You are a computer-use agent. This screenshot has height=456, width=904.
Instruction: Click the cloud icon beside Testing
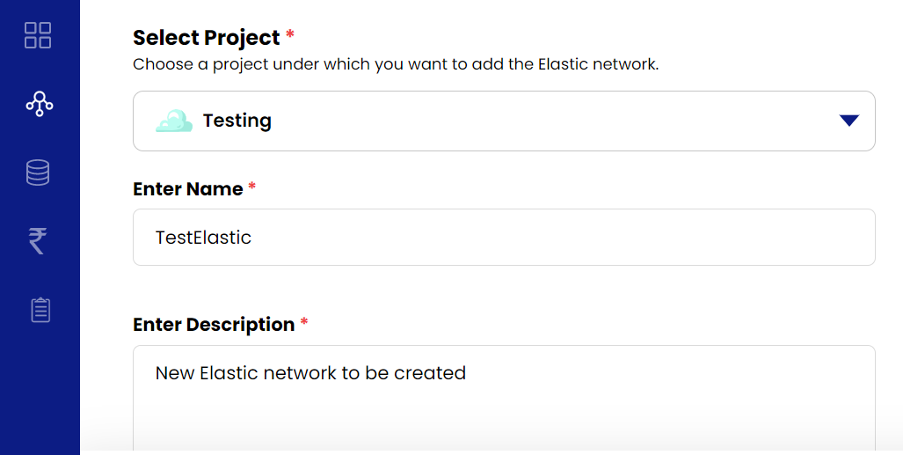coord(173,121)
